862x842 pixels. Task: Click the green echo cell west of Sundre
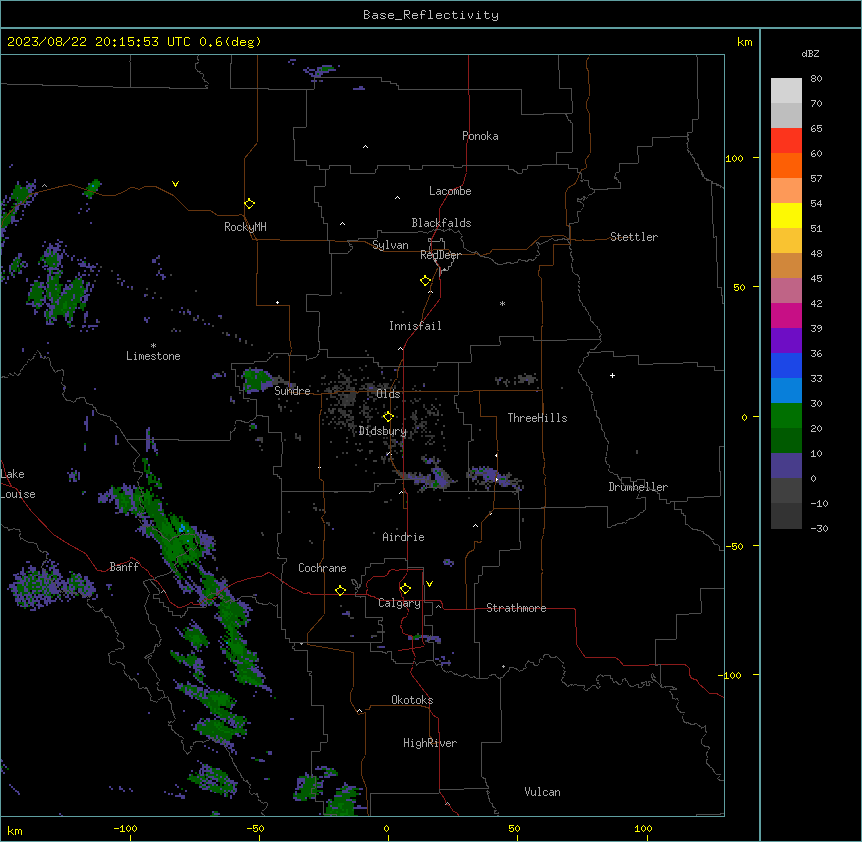pyautogui.click(x=256, y=380)
